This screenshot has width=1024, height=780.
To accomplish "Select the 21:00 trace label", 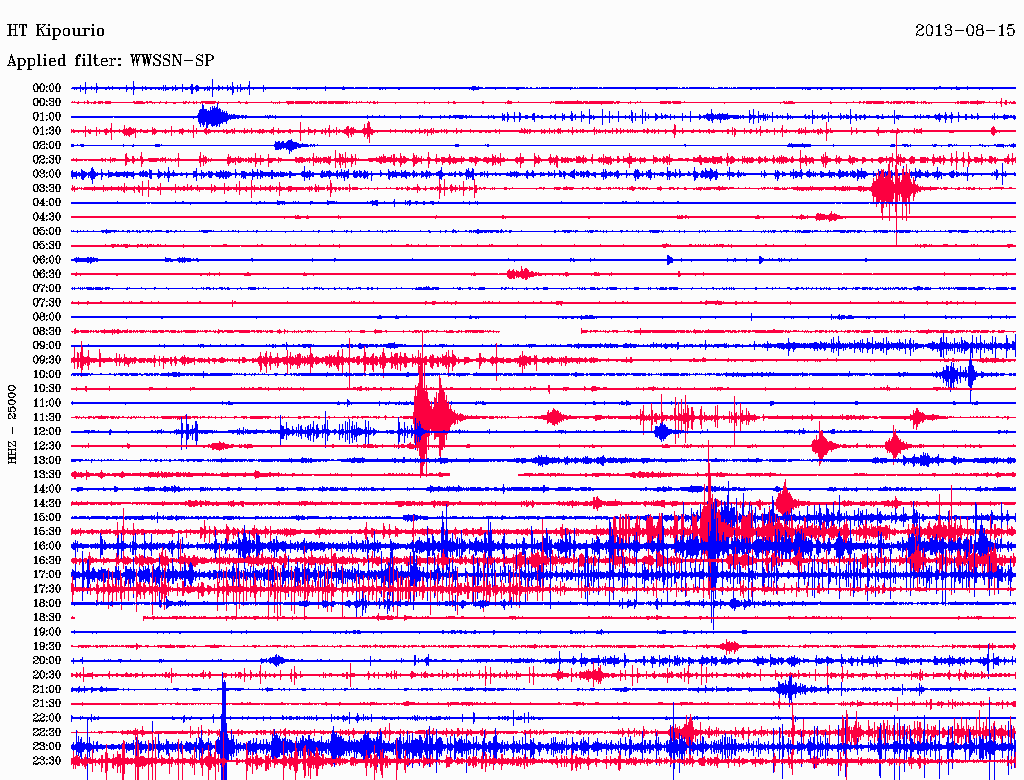I will click(47, 690).
